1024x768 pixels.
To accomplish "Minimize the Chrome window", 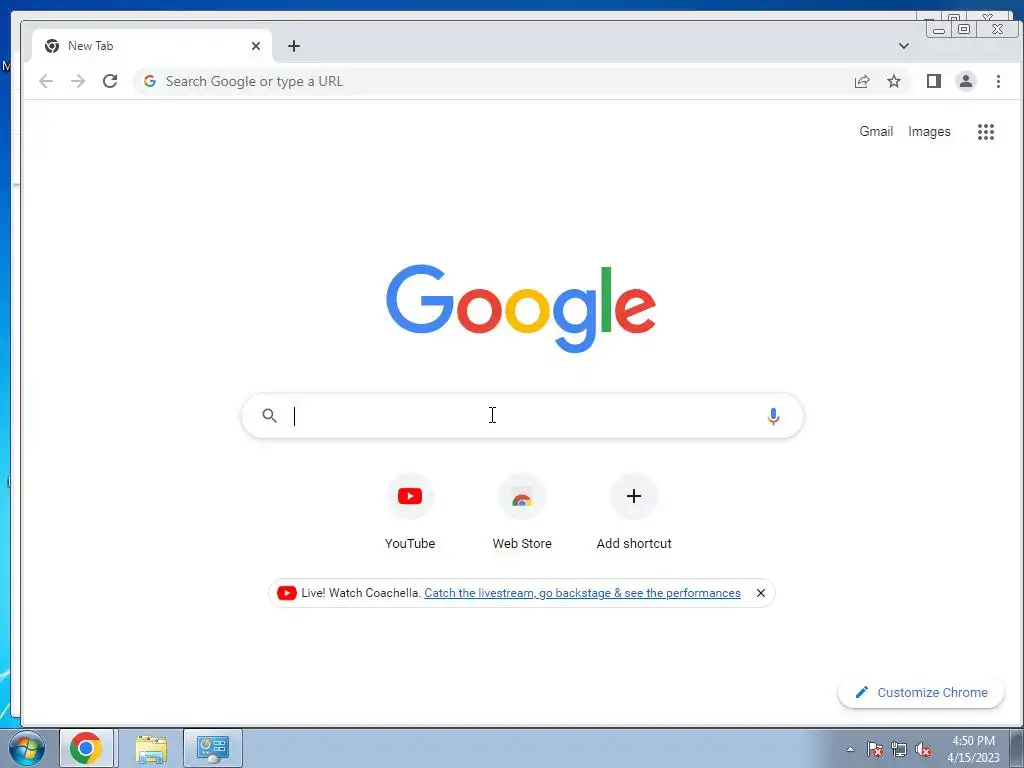I will [x=939, y=29].
